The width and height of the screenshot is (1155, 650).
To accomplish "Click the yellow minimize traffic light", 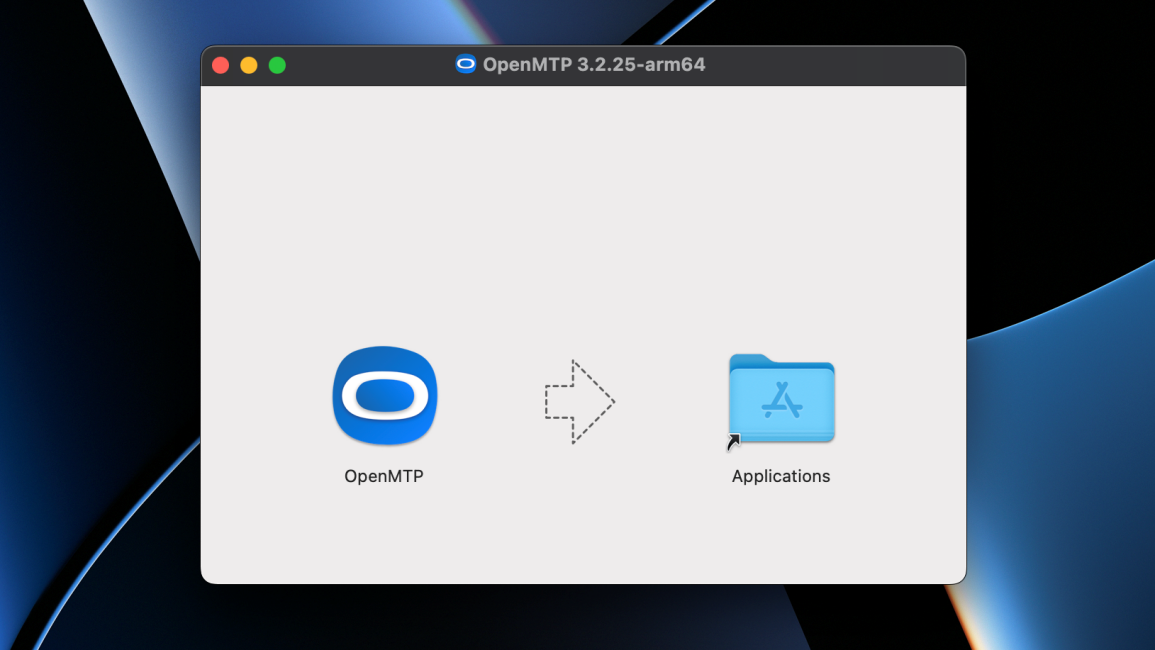I will 248,64.
